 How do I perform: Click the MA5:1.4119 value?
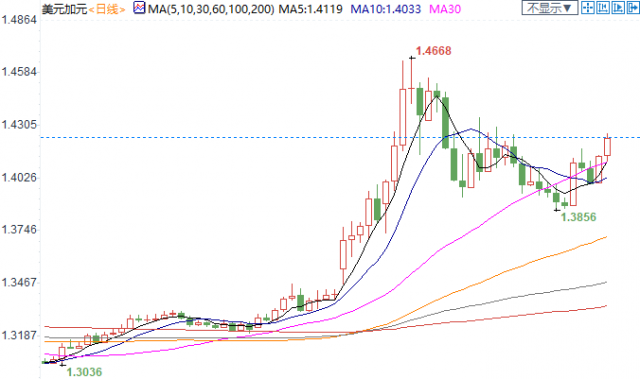point(311,9)
